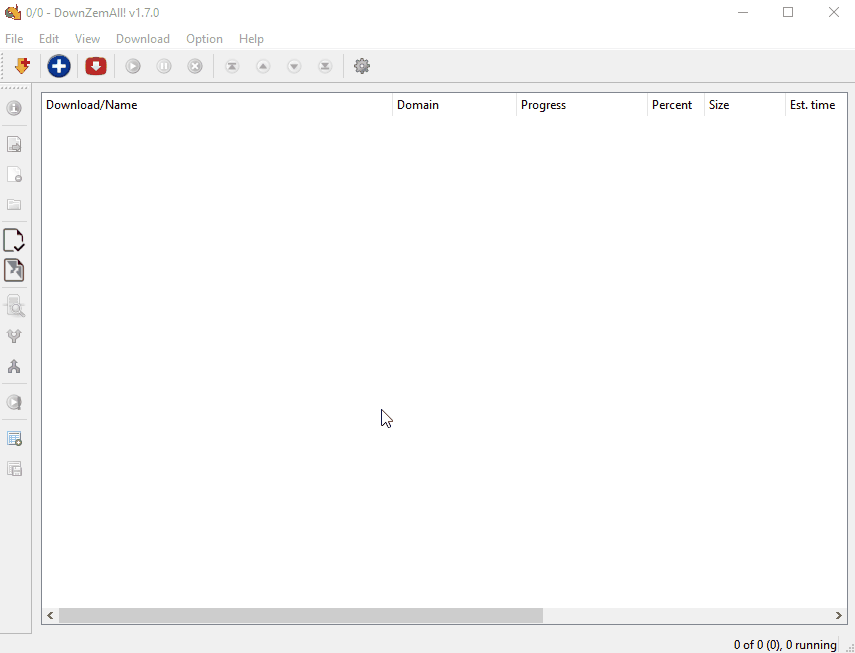Click the move to bottom icon
This screenshot has width=855, height=653.
tap(325, 66)
